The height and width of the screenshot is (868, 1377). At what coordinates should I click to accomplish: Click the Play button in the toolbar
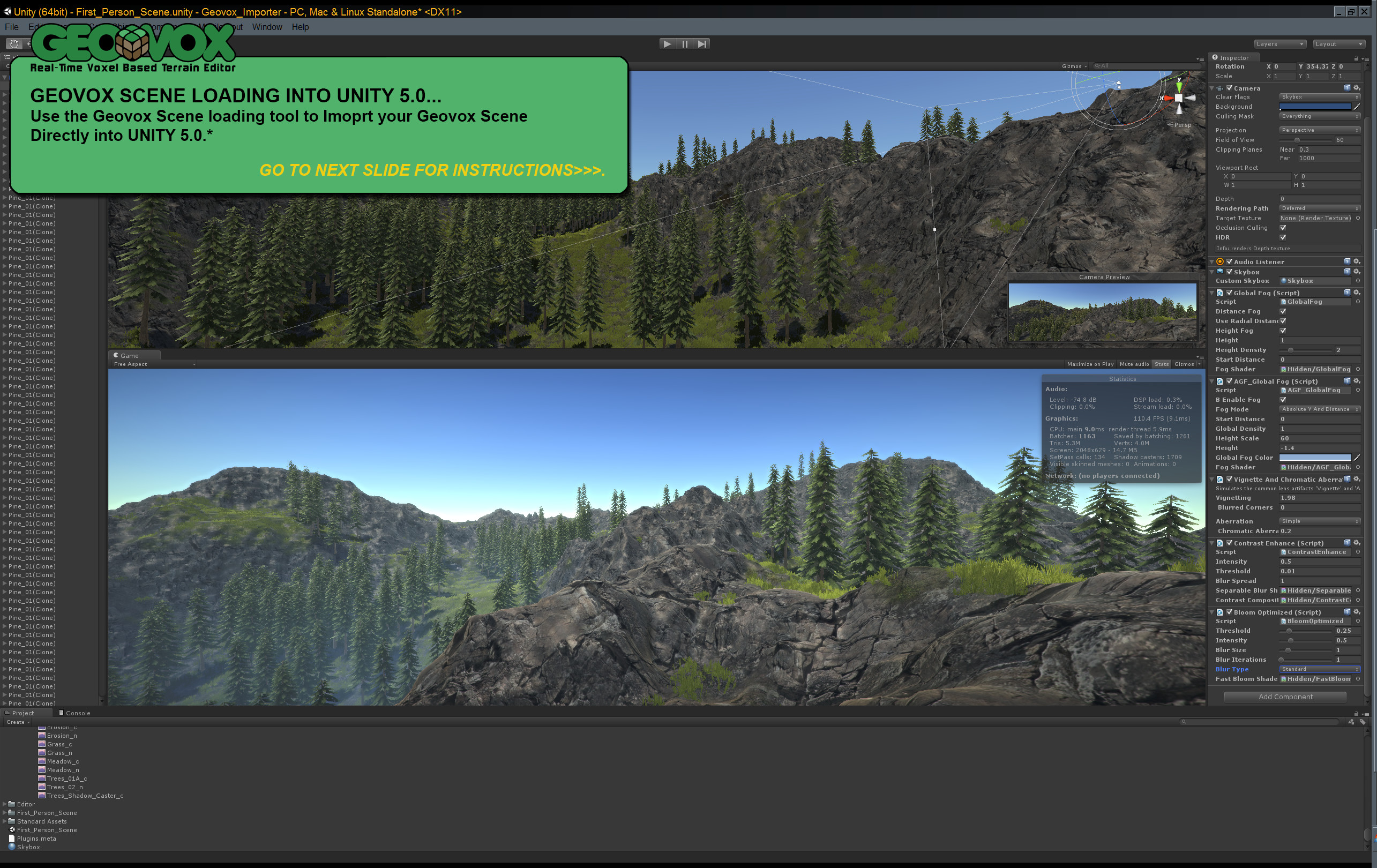[668, 43]
